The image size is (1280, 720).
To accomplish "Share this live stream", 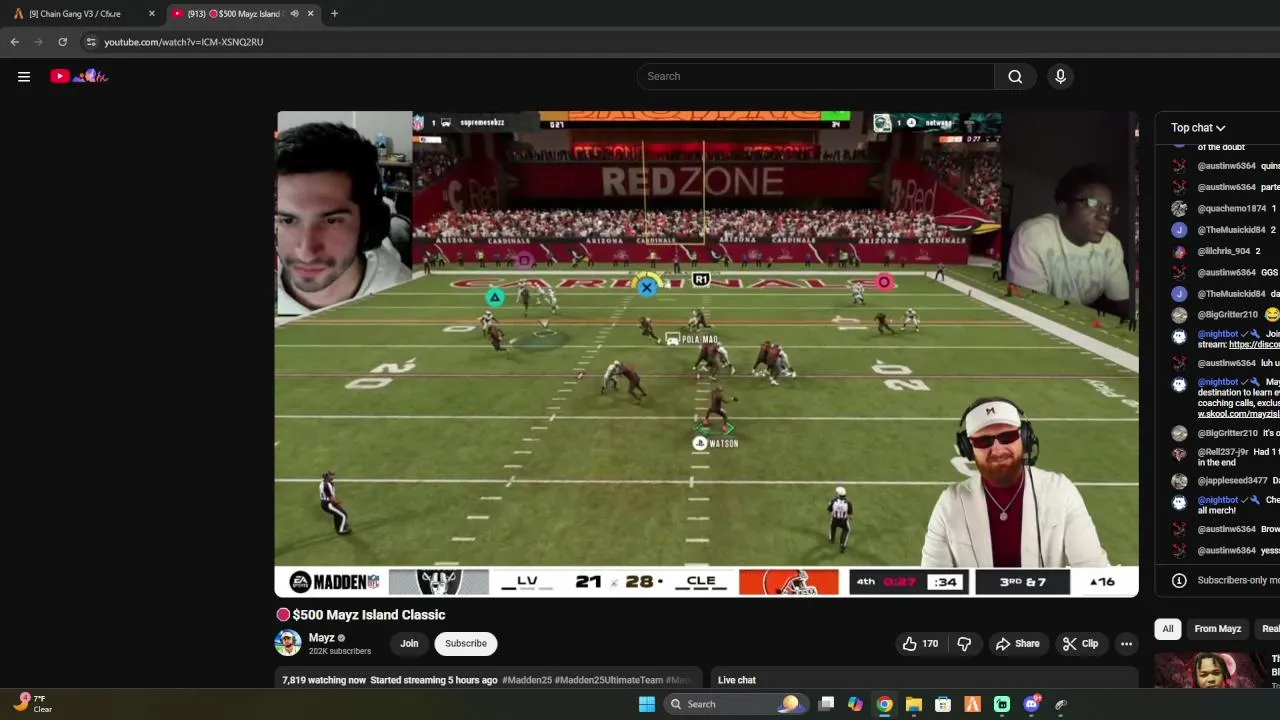I will (x=1017, y=644).
